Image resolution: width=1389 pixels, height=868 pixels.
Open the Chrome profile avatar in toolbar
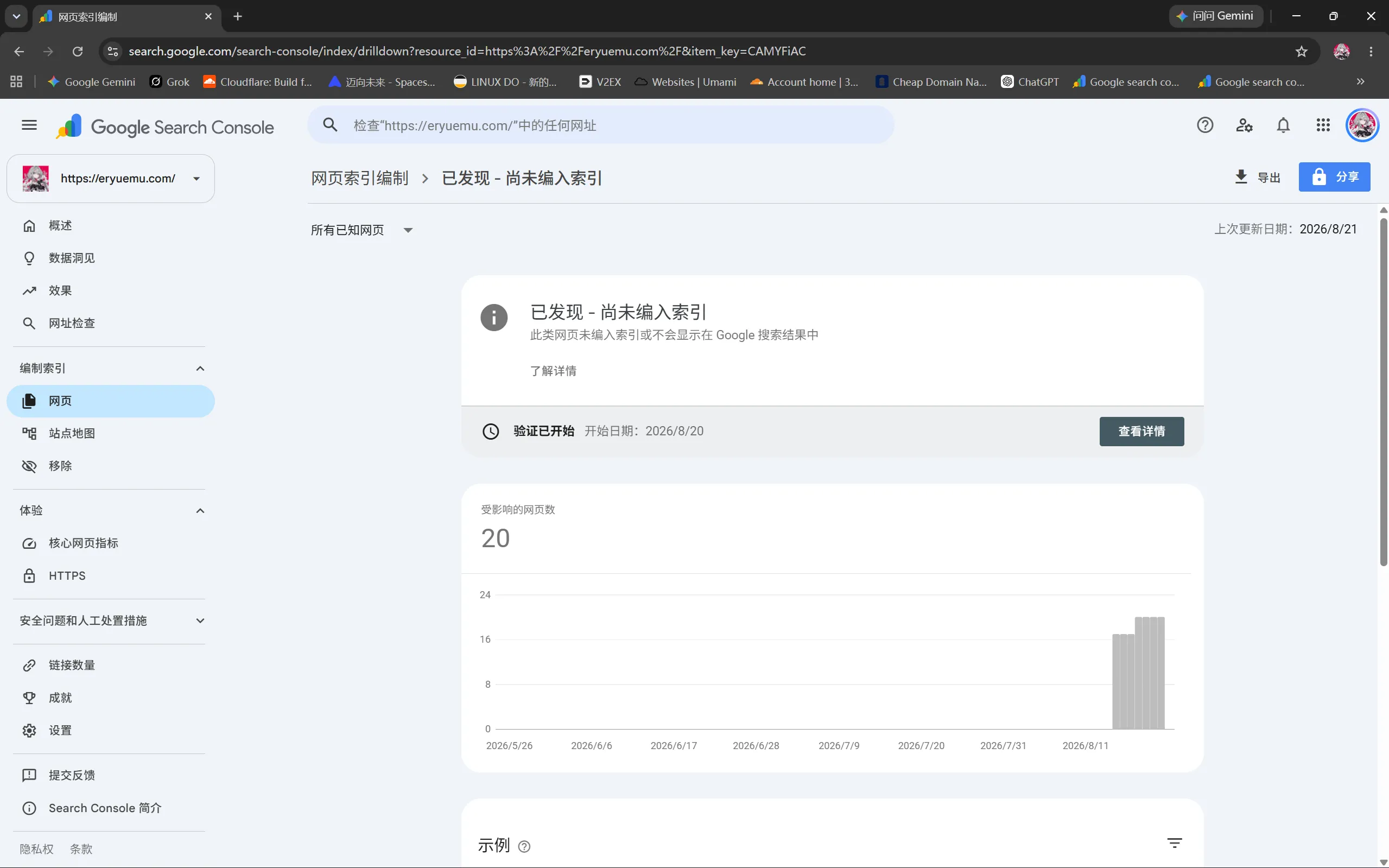[x=1341, y=52]
